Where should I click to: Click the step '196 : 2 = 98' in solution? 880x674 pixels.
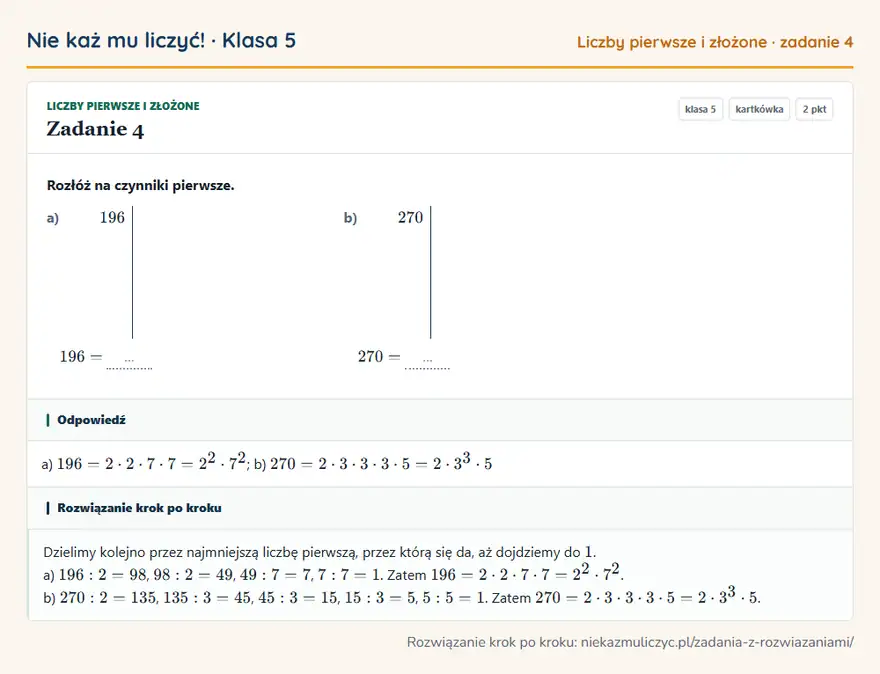[103, 575]
